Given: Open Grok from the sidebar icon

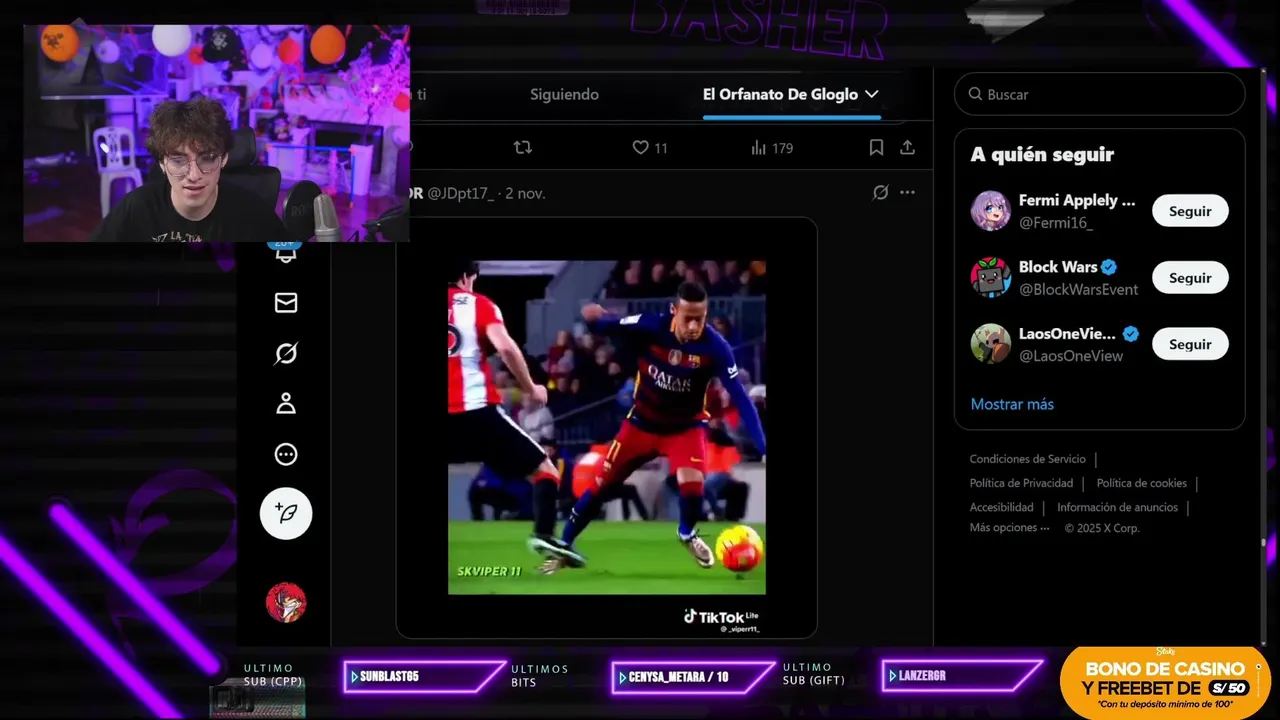Looking at the screenshot, I should pyautogui.click(x=286, y=353).
